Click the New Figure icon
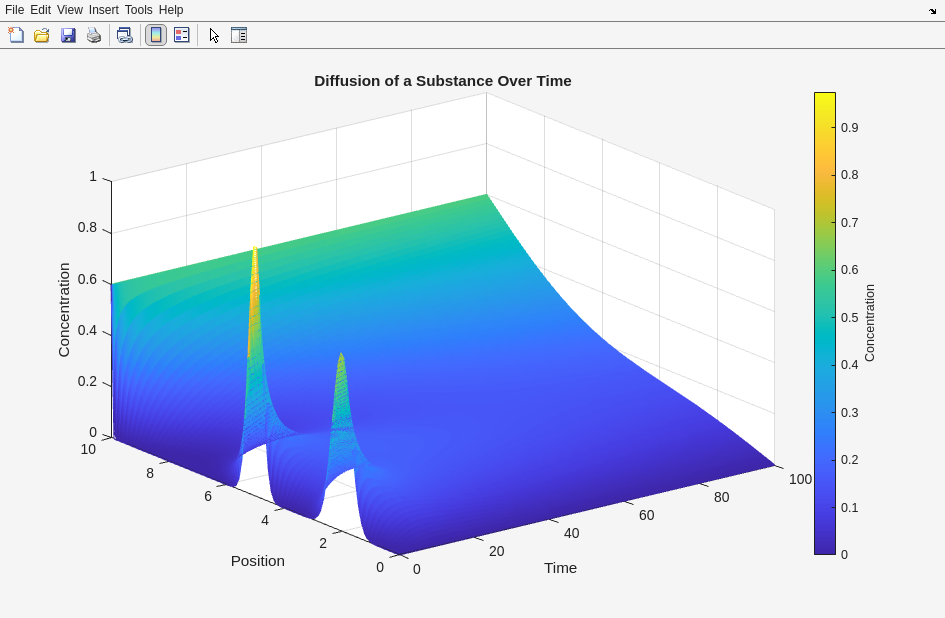Image resolution: width=945 pixels, height=618 pixels. pyautogui.click(x=16, y=35)
